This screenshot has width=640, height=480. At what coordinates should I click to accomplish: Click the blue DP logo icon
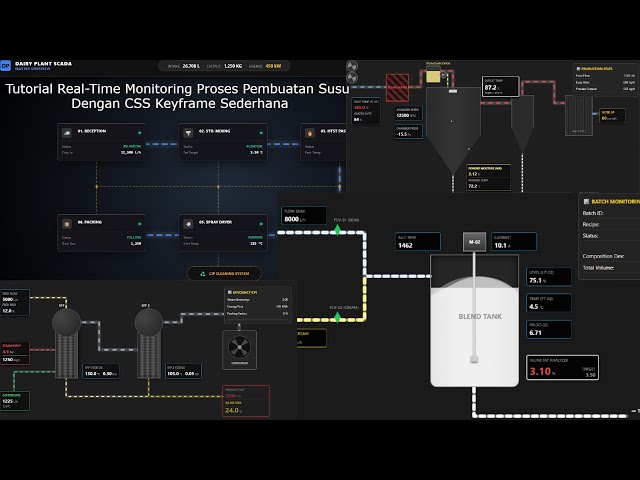[6, 66]
